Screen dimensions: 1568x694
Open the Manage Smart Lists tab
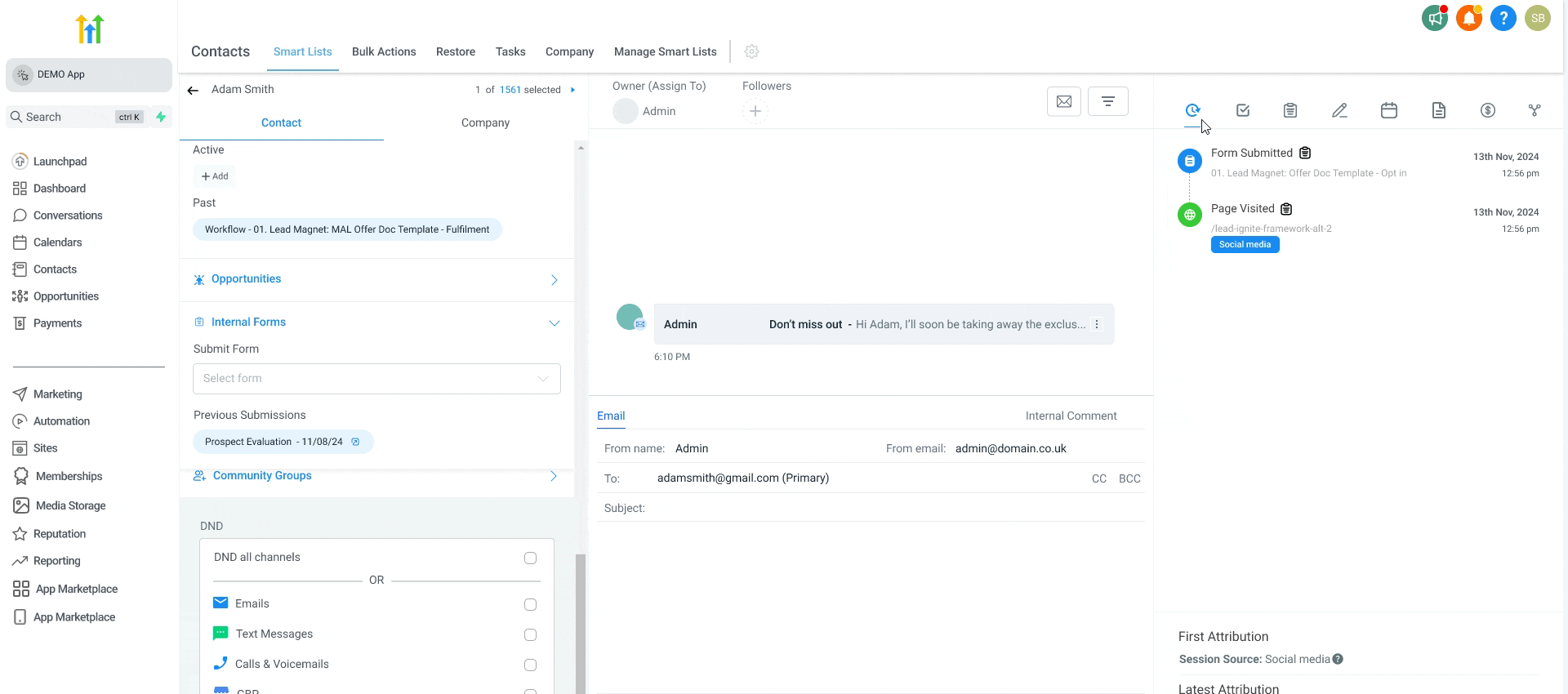666,51
